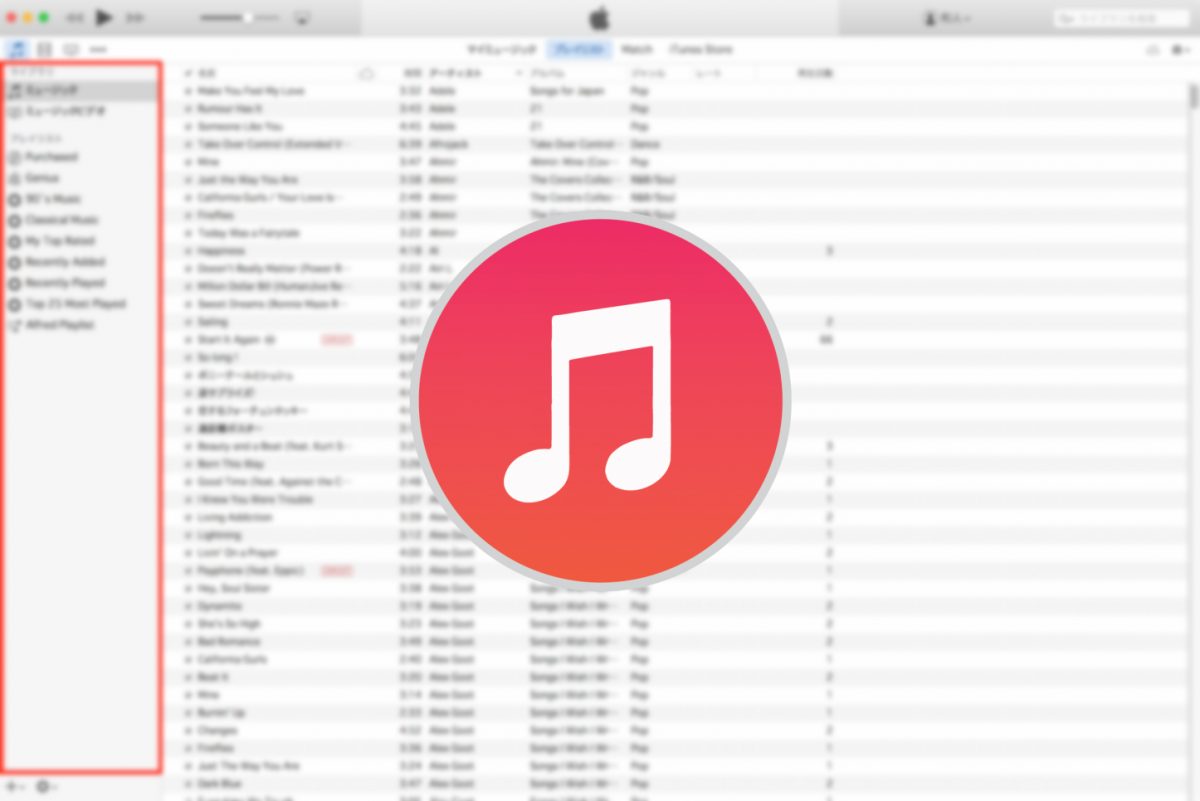This screenshot has width=1200, height=801.
Task: Toggle the checkbox beside Fireflies
Action: [x=186, y=215]
